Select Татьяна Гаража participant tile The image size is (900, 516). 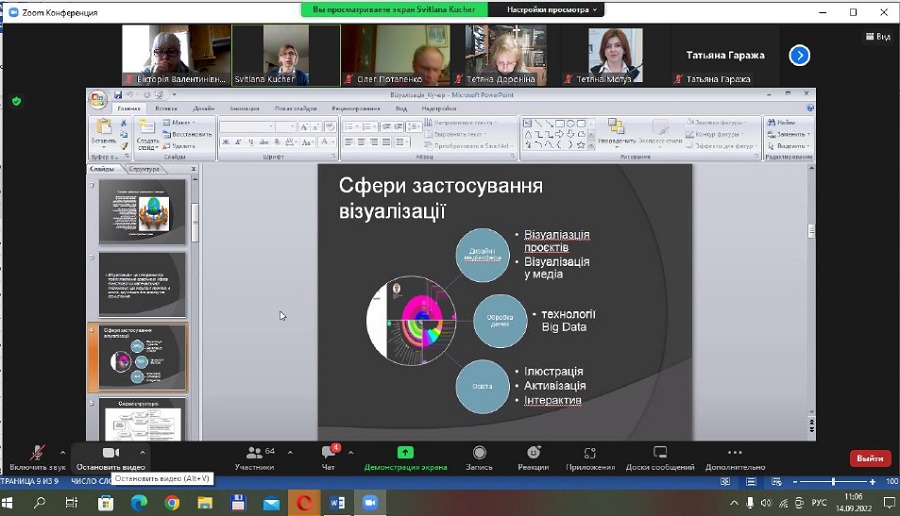click(725, 55)
